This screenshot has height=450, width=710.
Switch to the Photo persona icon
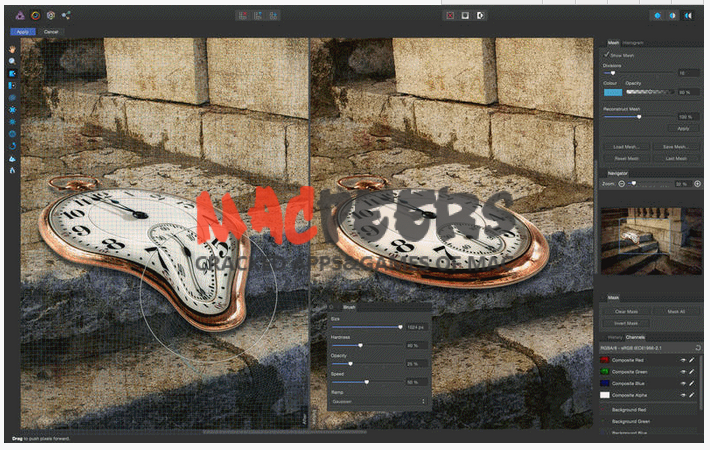click(x=21, y=15)
